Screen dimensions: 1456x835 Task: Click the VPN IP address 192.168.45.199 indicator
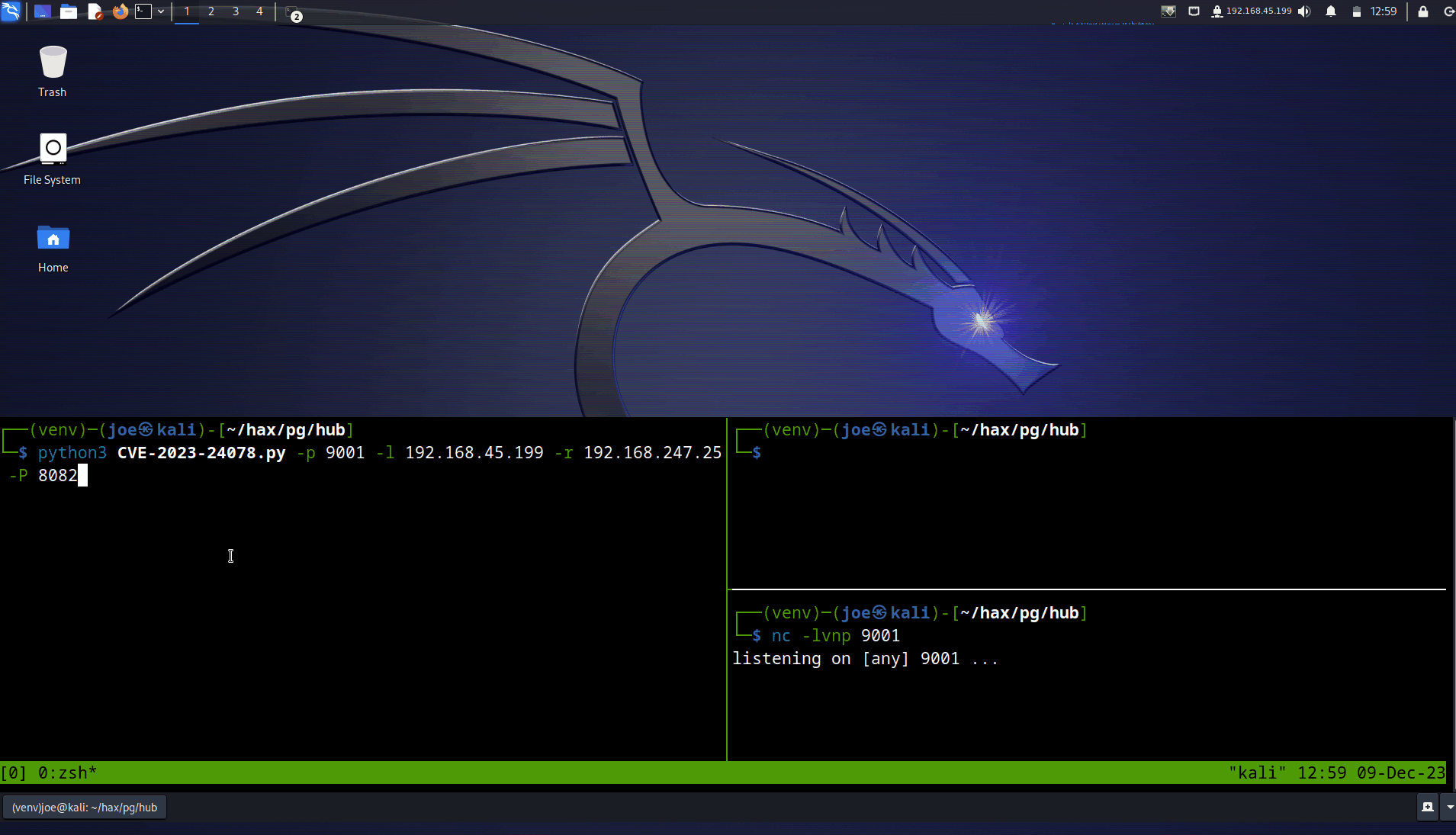click(1252, 11)
